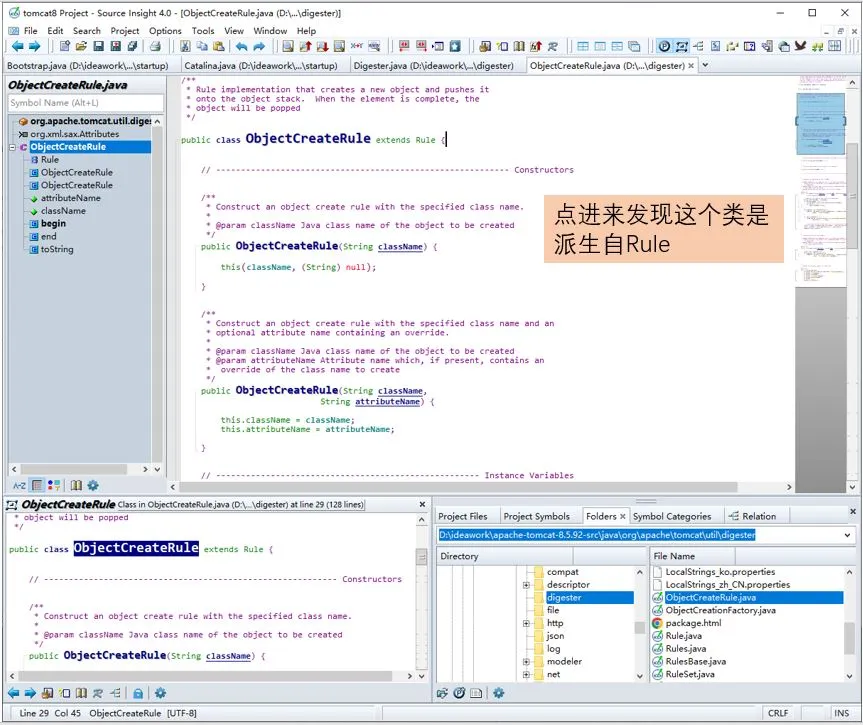Click the Cascade Windows icon
The width and height of the screenshot is (863, 725).
pos(635,47)
